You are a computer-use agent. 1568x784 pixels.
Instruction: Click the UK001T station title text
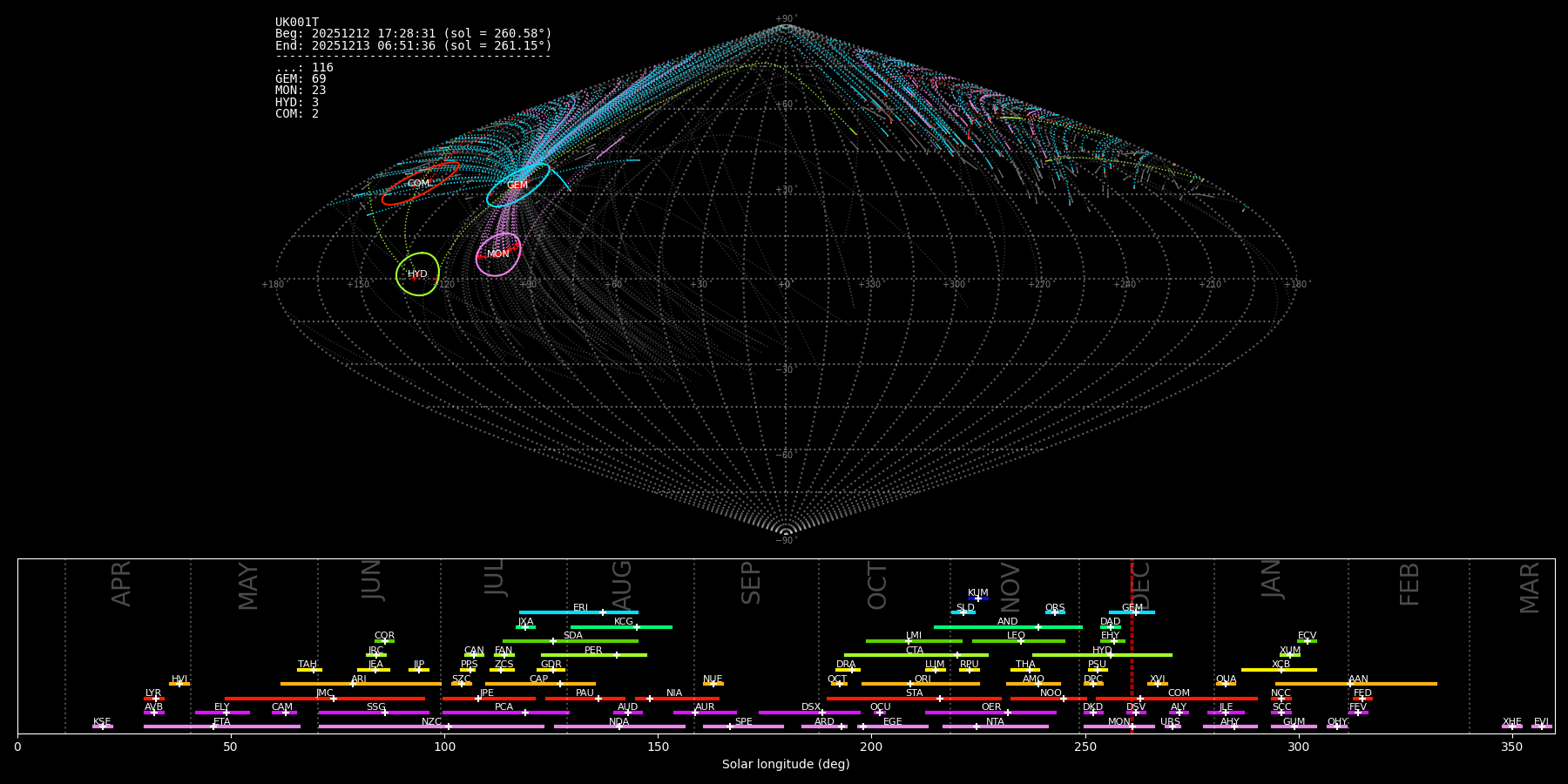point(297,23)
